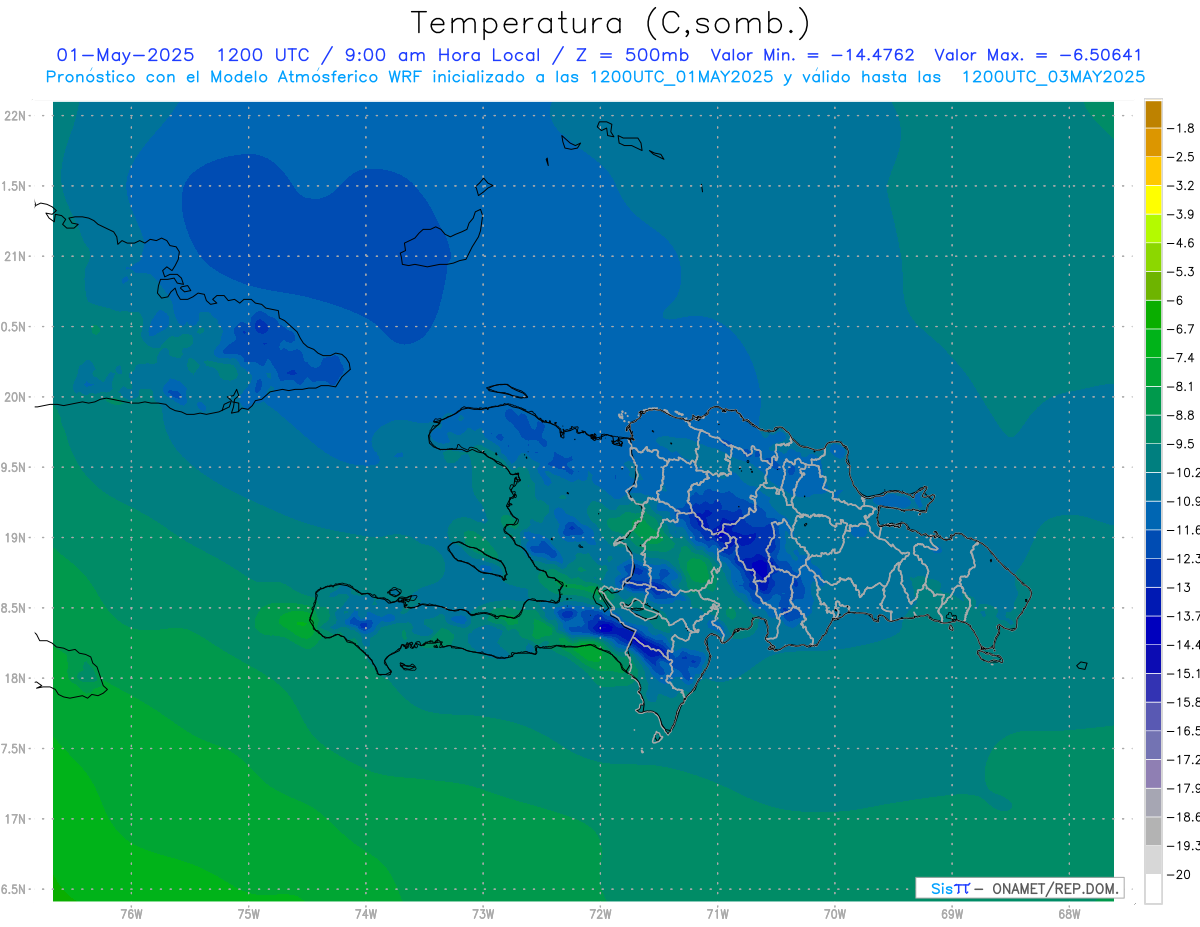The width and height of the screenshot is (1200, 927).
Task: Click the "-7.4" legend value
Action: tap(1181, 358)
